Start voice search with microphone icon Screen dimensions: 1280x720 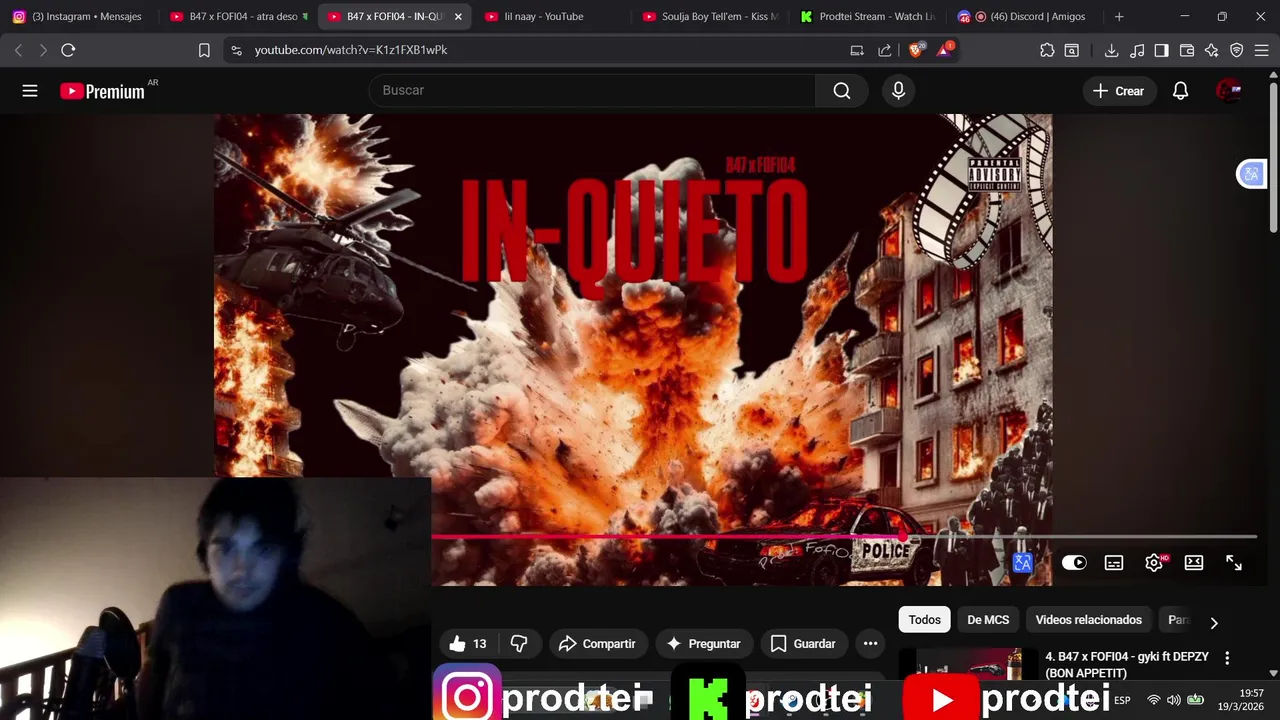(x=898, y=91)
